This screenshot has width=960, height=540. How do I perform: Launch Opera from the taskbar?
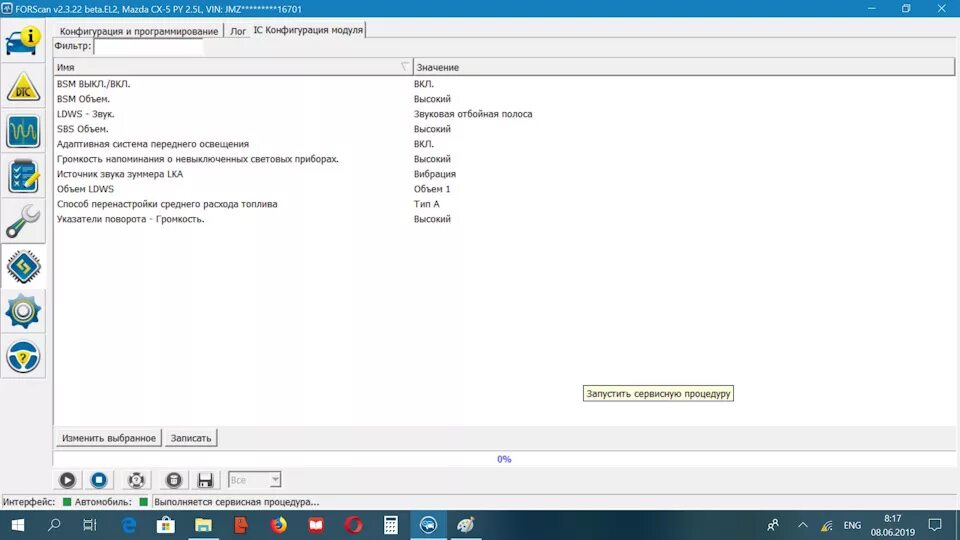tap(353, 525)
